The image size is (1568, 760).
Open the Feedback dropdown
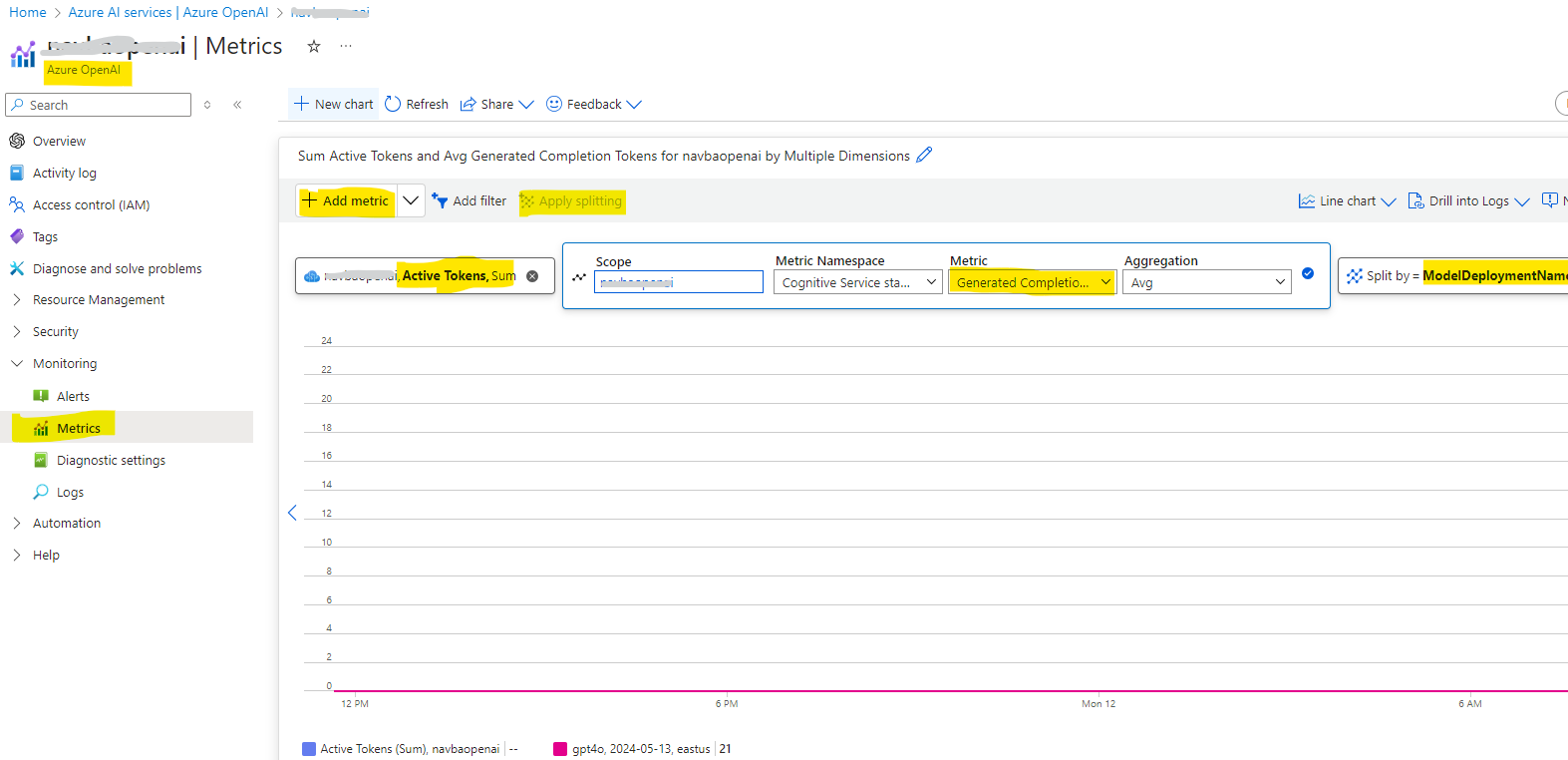coord(594,104)
